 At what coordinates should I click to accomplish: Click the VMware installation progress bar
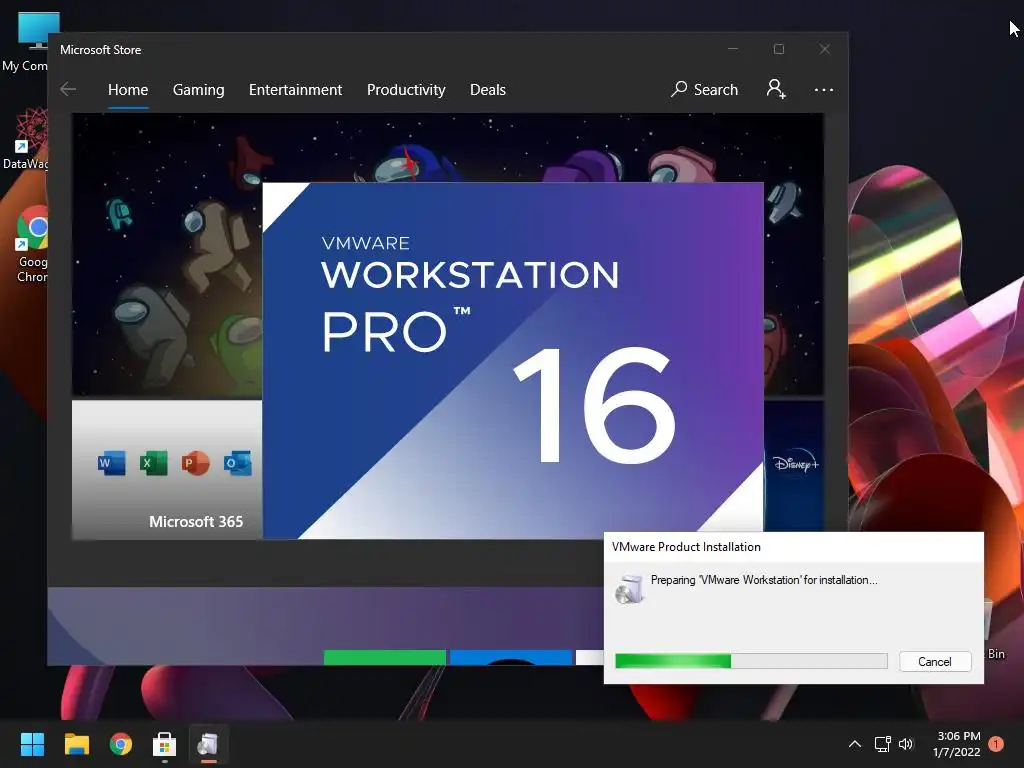(751, 661)
